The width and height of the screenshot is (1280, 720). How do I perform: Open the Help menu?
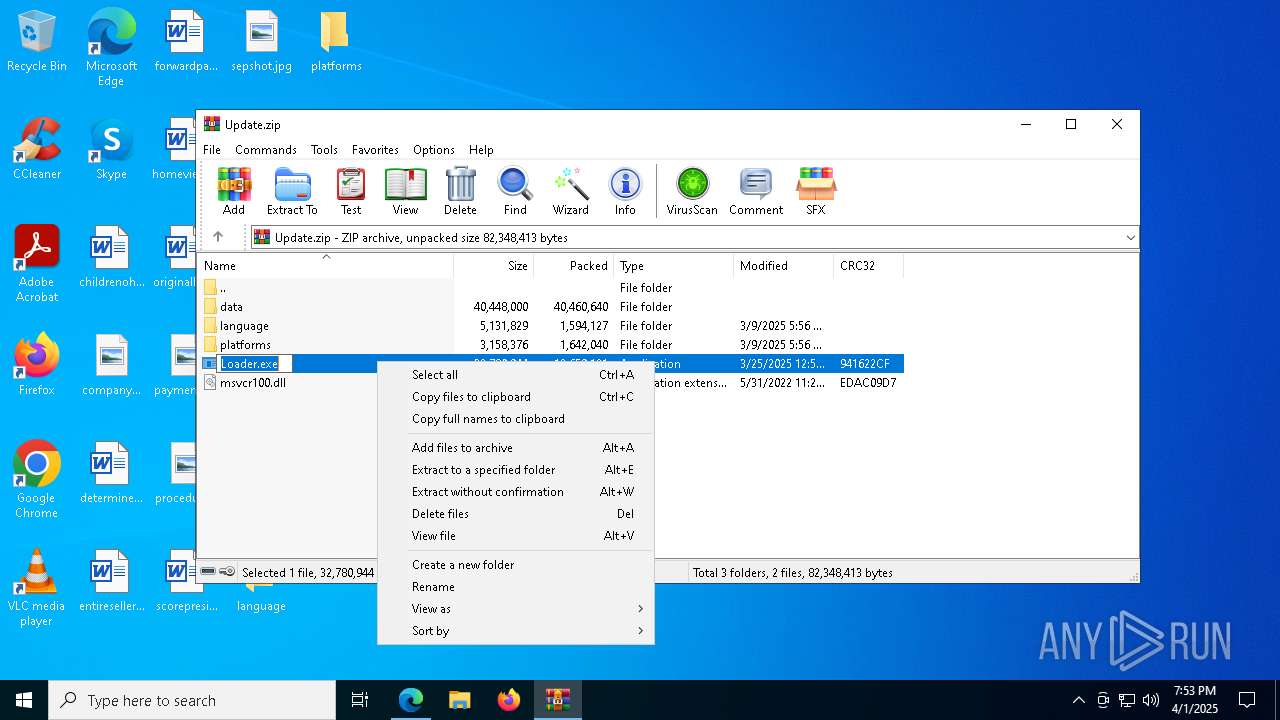481,150
